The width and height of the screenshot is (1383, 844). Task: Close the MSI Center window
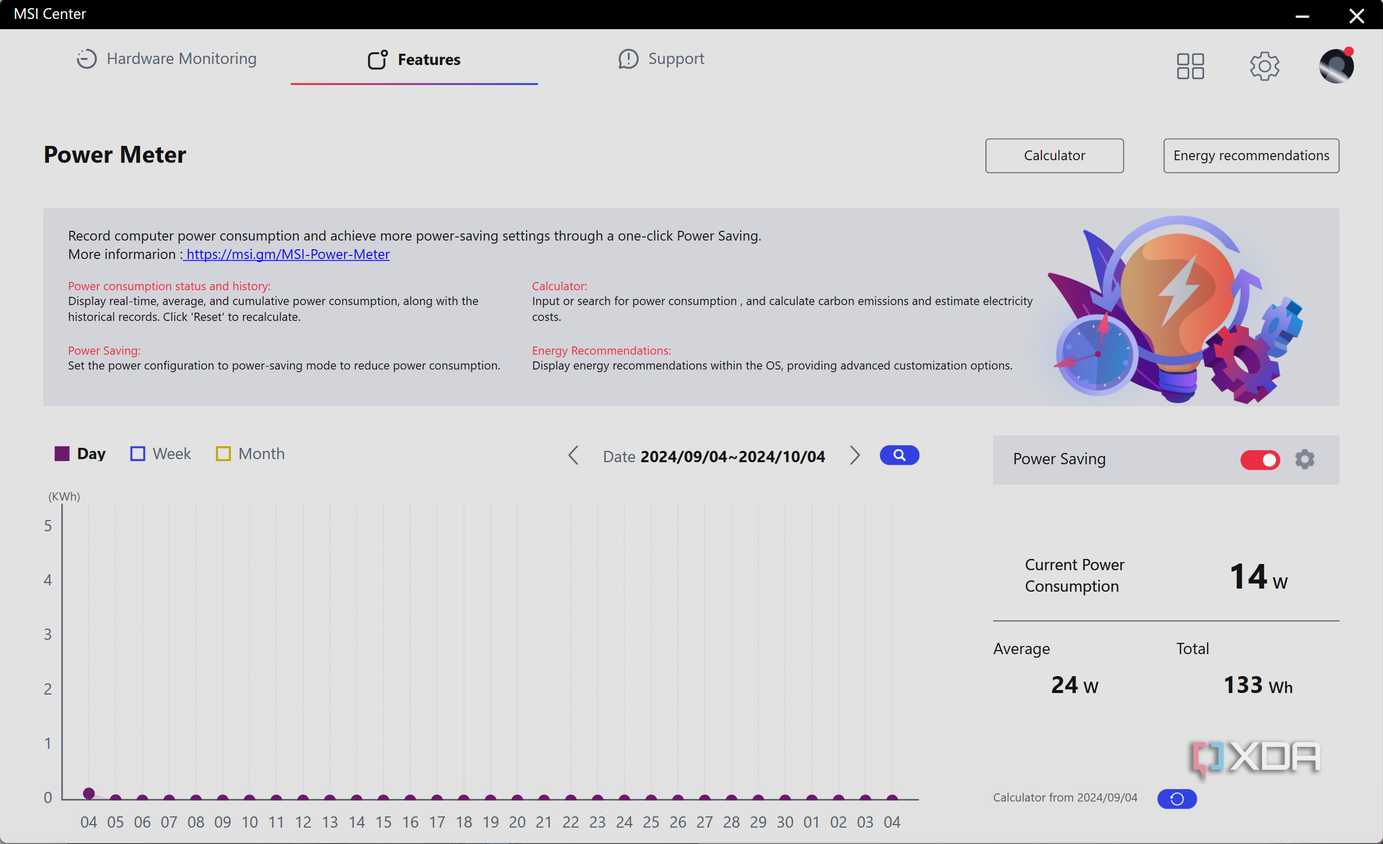pyautogui.click(x=1356, y=16)
